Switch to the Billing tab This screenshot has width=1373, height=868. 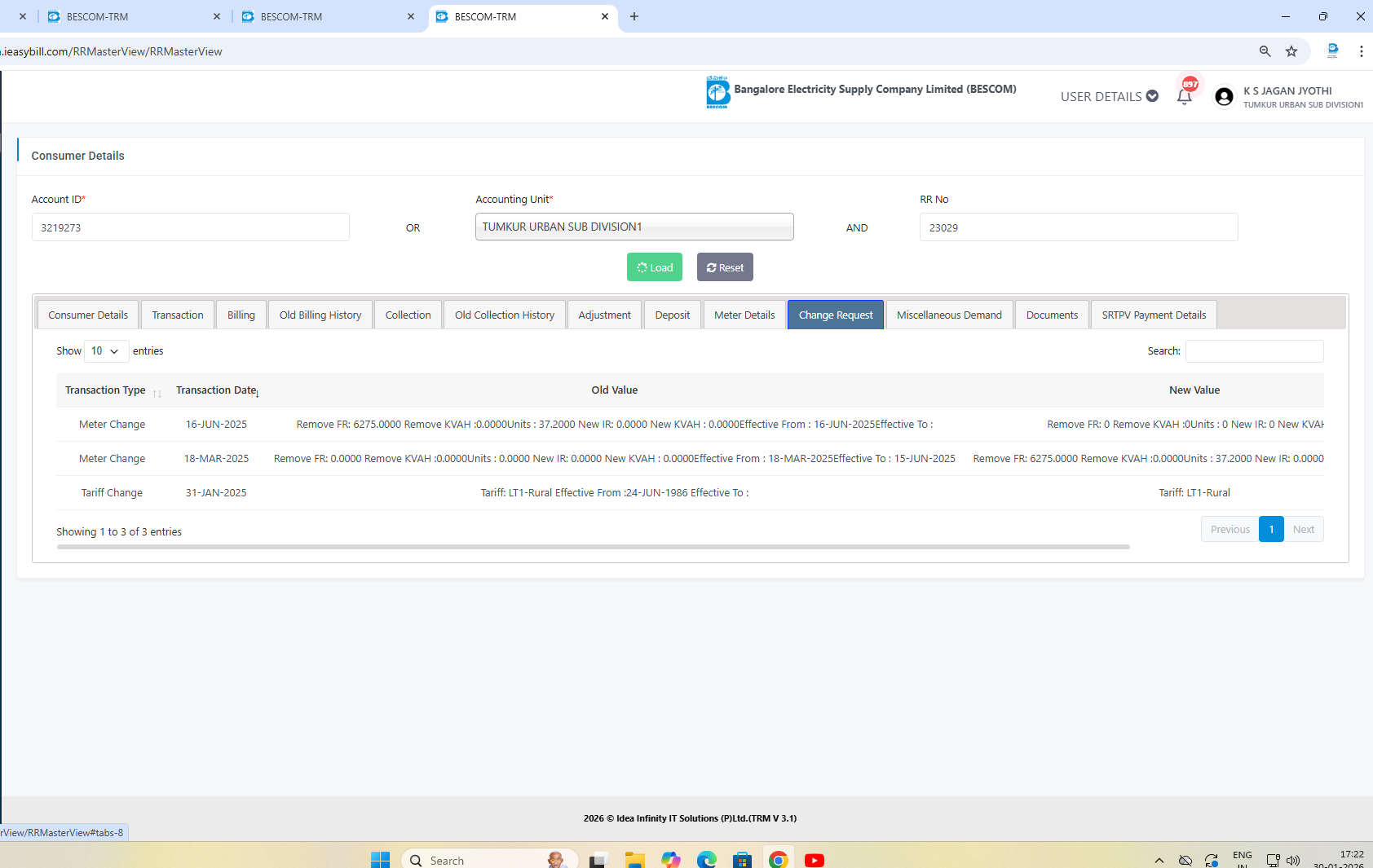241,315
